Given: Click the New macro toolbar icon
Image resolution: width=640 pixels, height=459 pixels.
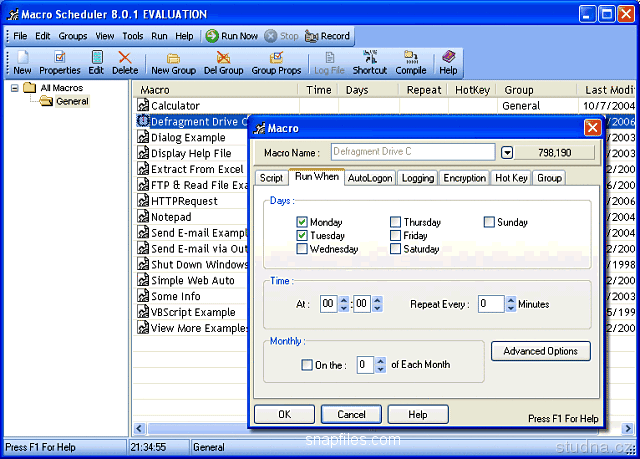Looking at the screenshot, I should click(x=22, y=63).
